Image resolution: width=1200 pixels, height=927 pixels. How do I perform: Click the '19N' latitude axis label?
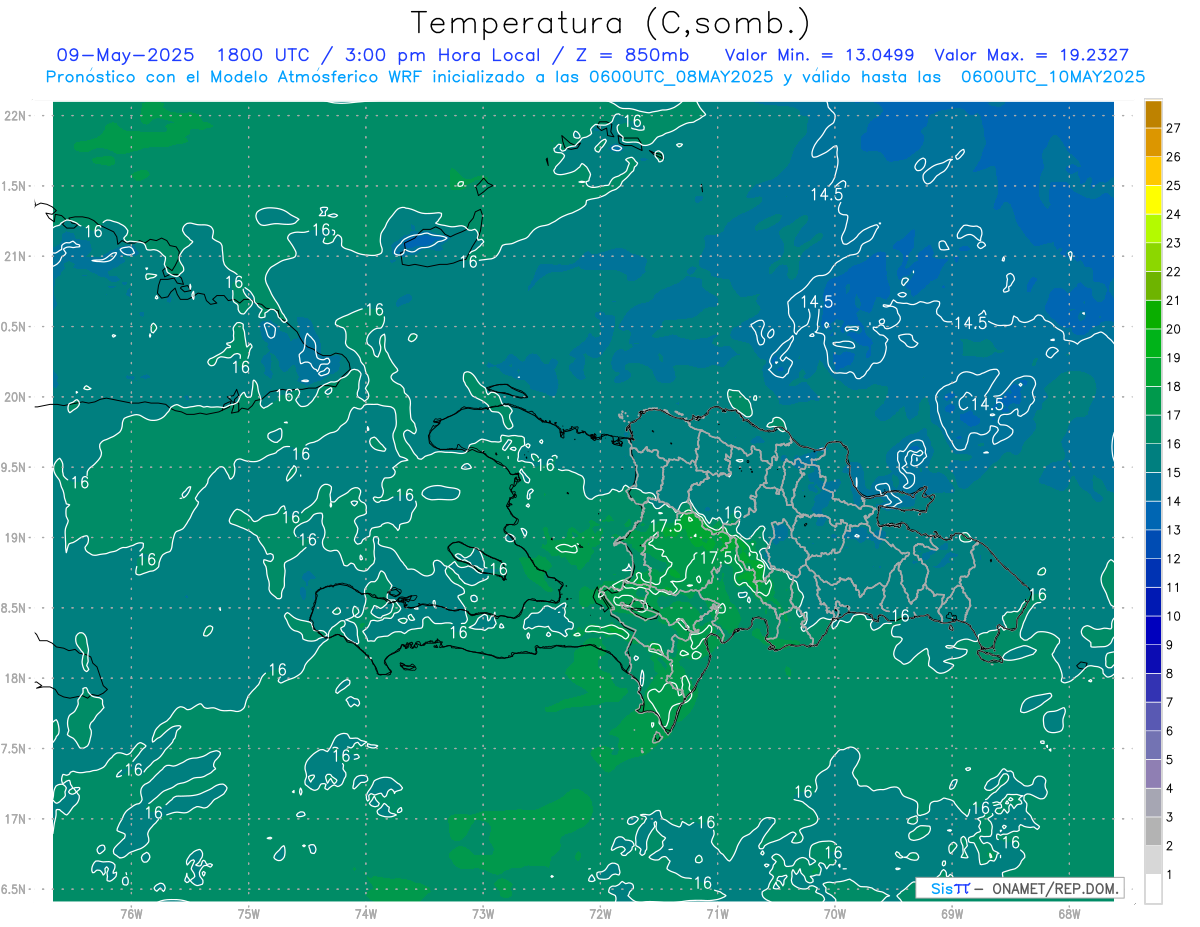pos(14,537)
